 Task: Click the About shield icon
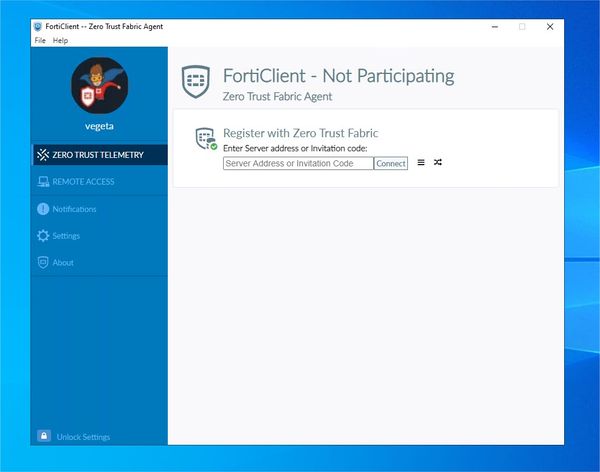click(x=43, y=263)
